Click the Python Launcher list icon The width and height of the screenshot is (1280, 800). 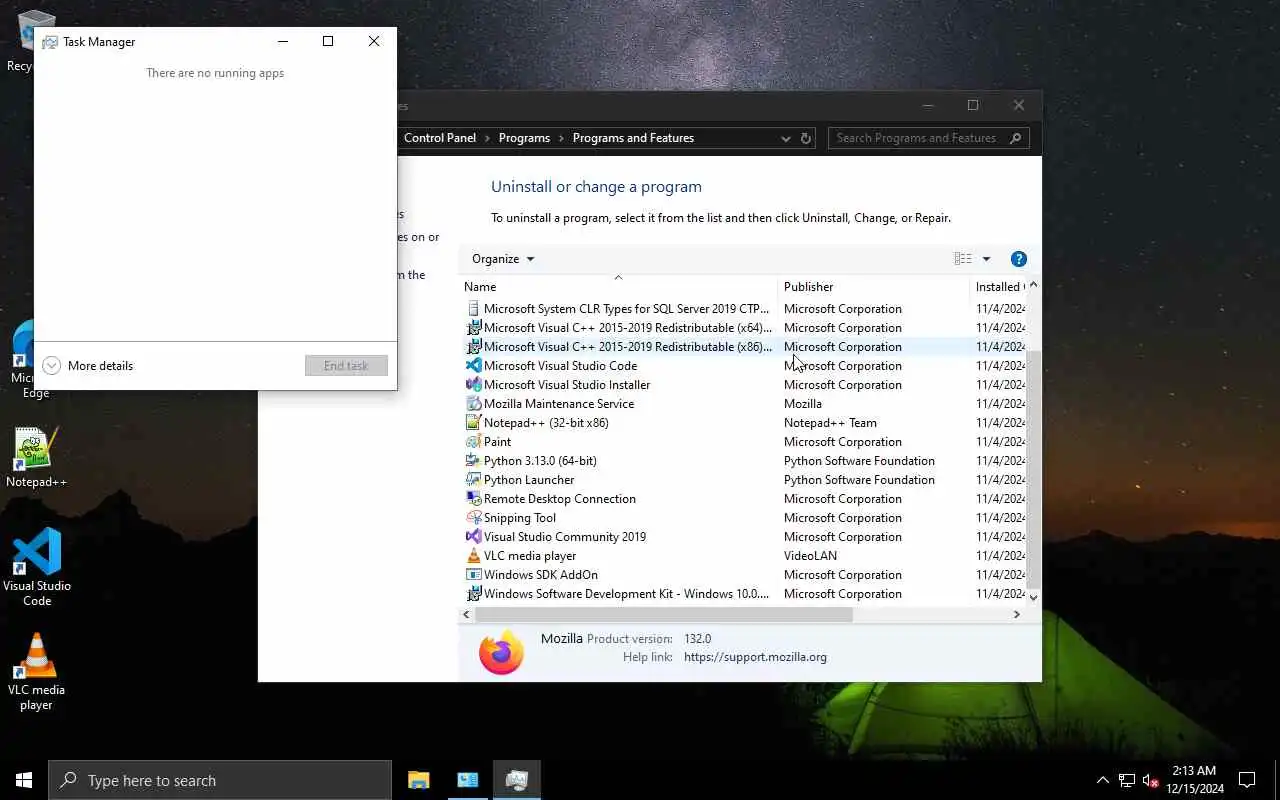474,480
